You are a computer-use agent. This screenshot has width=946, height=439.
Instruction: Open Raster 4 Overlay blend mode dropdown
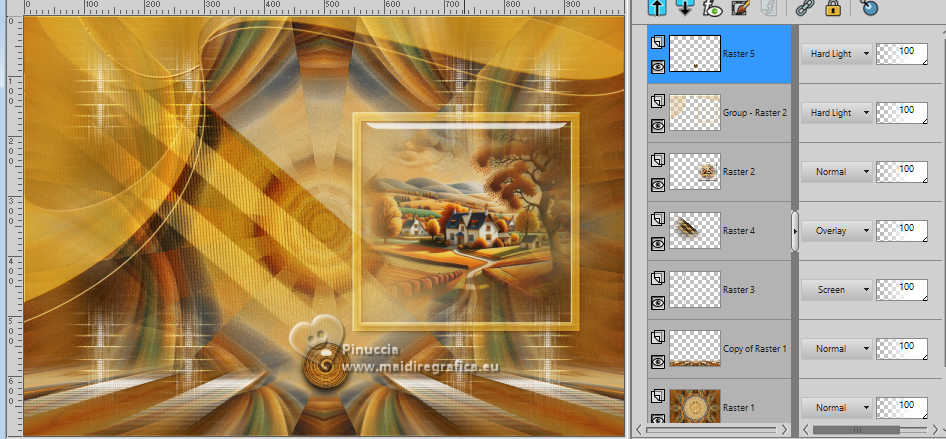coord(837,231)
